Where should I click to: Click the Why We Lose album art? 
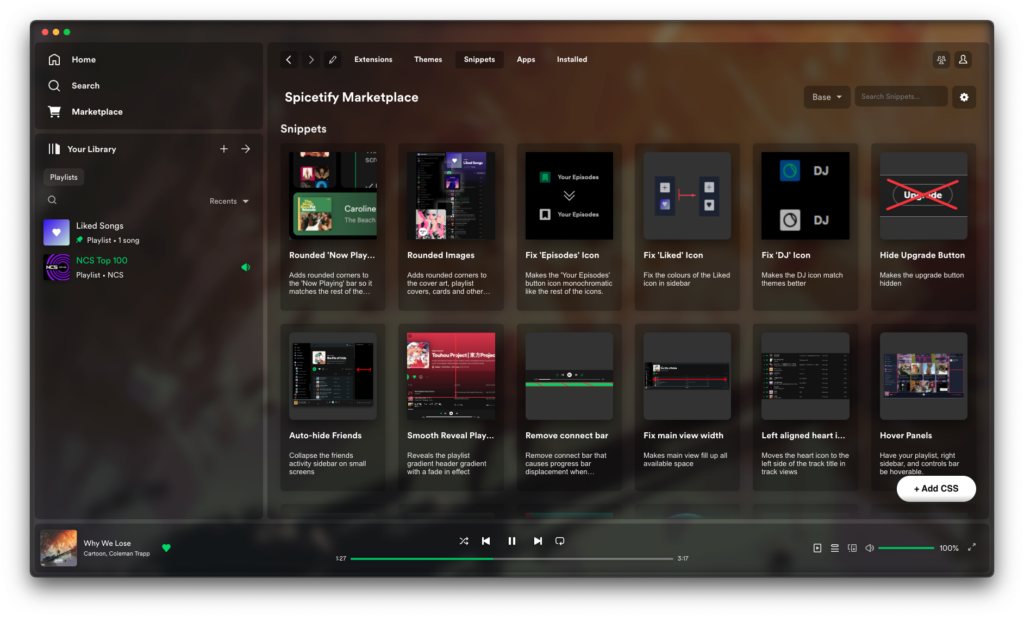click(59, 548)
